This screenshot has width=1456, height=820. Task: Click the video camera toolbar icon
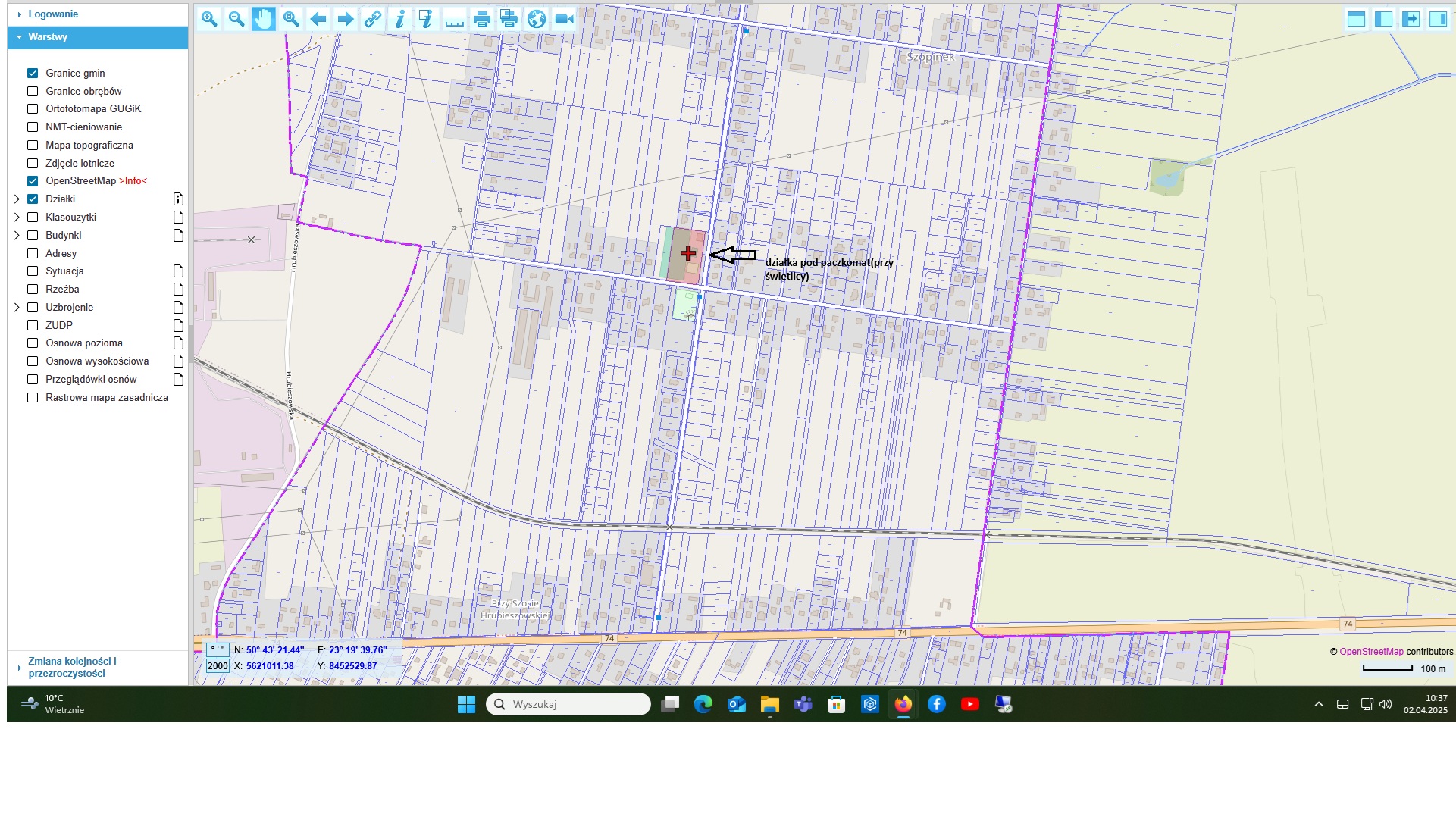pyautogui.click(x=564, y=20)
